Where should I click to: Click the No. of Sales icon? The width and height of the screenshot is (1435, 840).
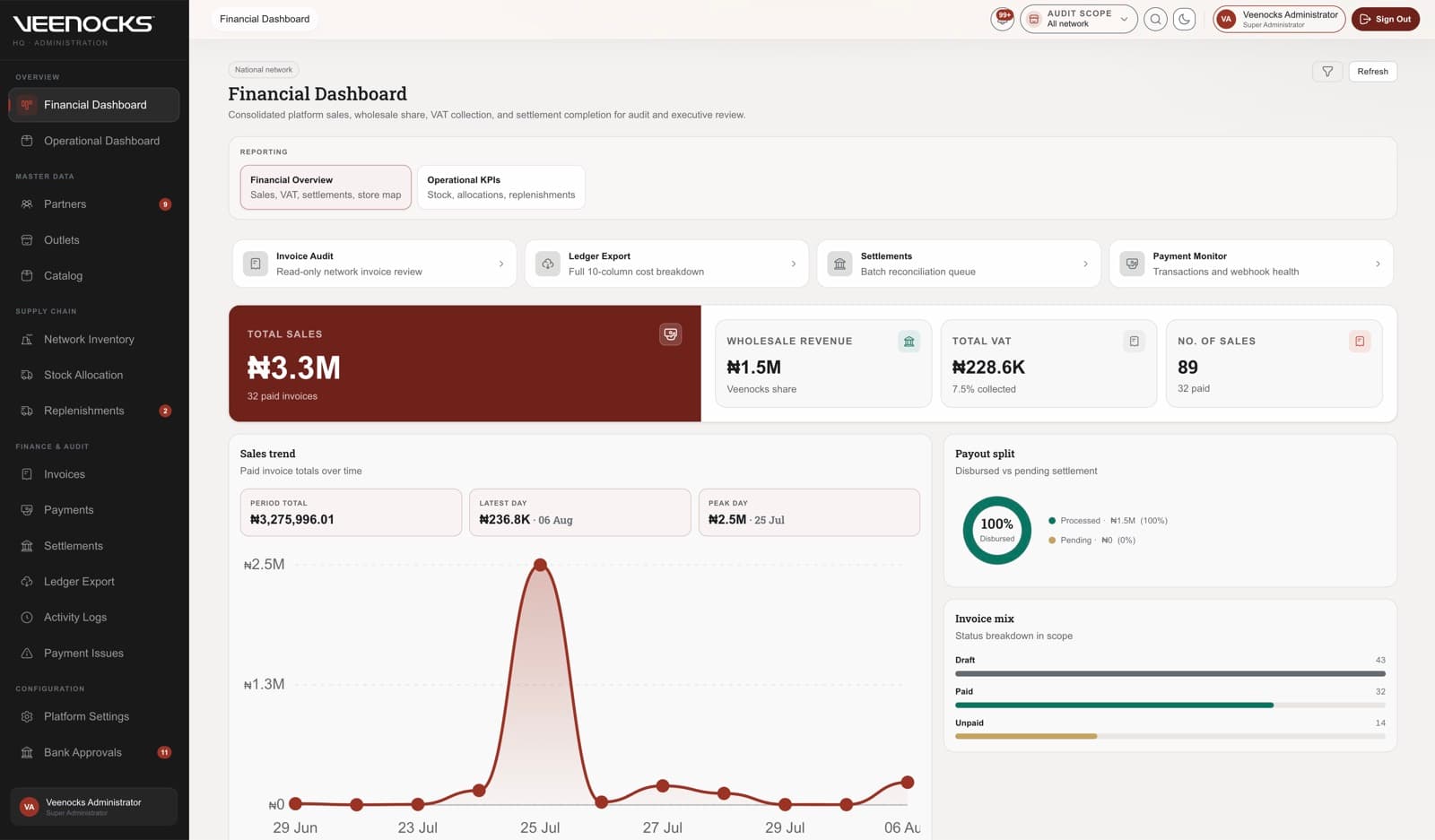coord(1360,342)
